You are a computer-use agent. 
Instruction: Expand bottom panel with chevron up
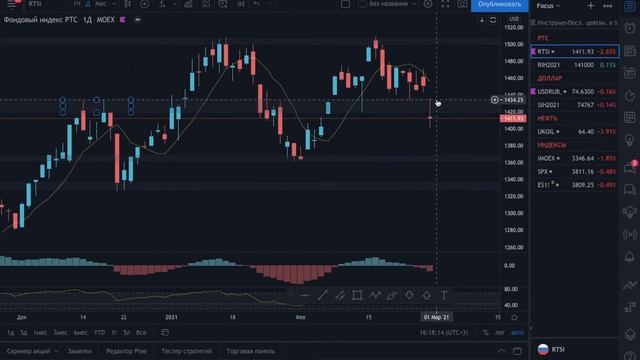[501, 351]
